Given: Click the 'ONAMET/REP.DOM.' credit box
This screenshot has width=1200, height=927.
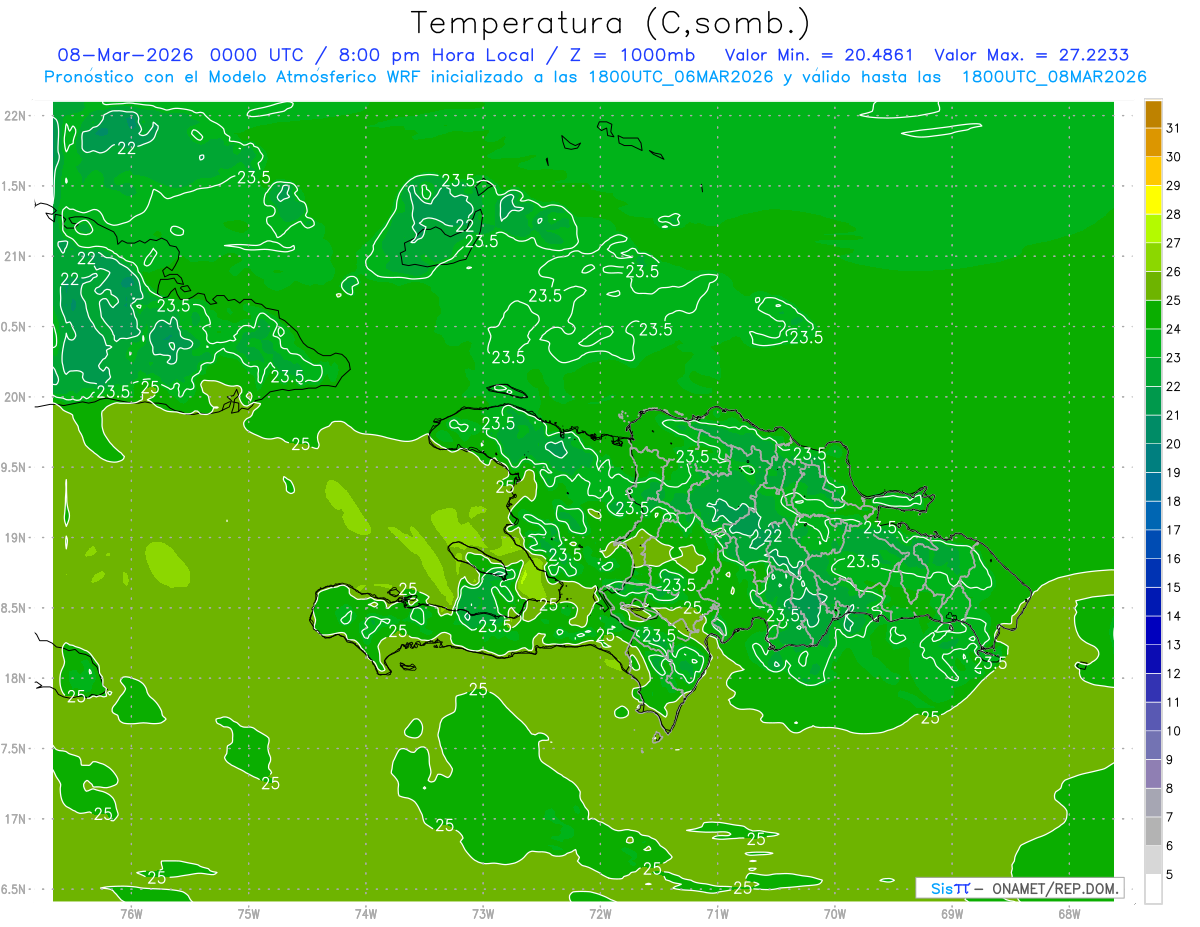Looking at the screenshot, I should [1020, 888].
